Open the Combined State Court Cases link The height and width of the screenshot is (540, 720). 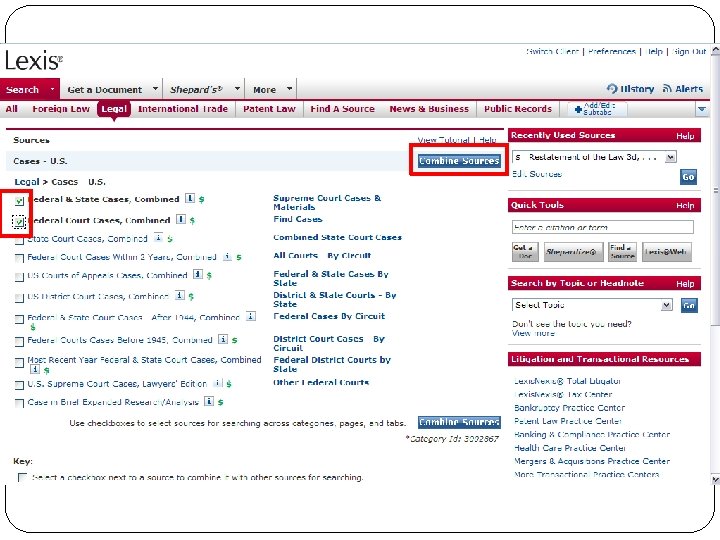[x=338, y=237]
